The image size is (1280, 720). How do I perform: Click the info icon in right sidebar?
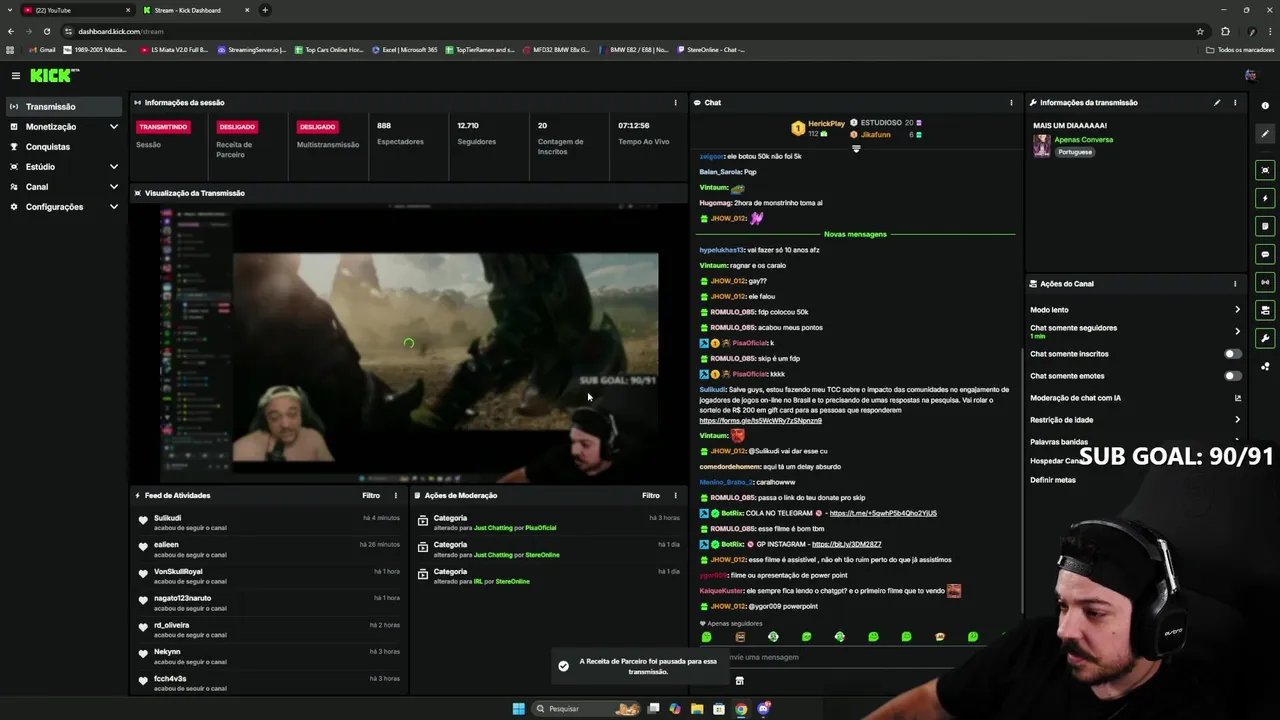pyautogui.click(x=1265, y=105)
